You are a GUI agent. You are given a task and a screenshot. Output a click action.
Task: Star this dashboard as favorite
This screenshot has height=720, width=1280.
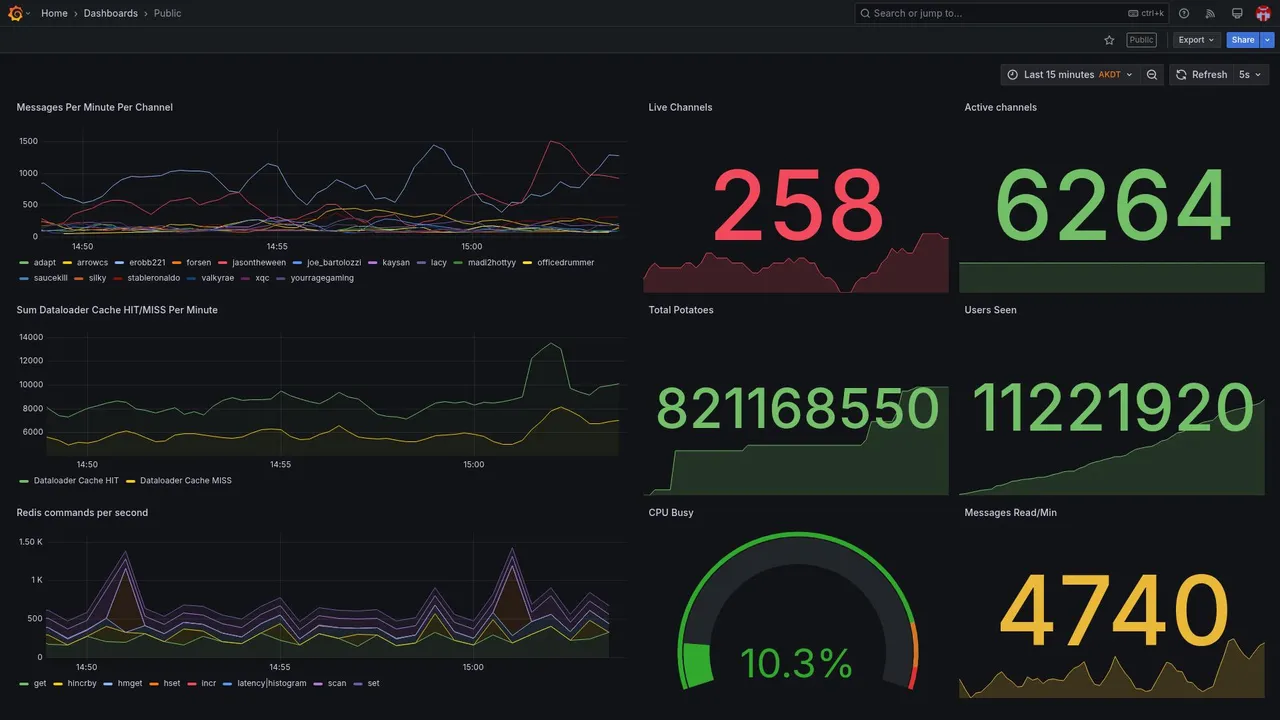(1109, 40)
